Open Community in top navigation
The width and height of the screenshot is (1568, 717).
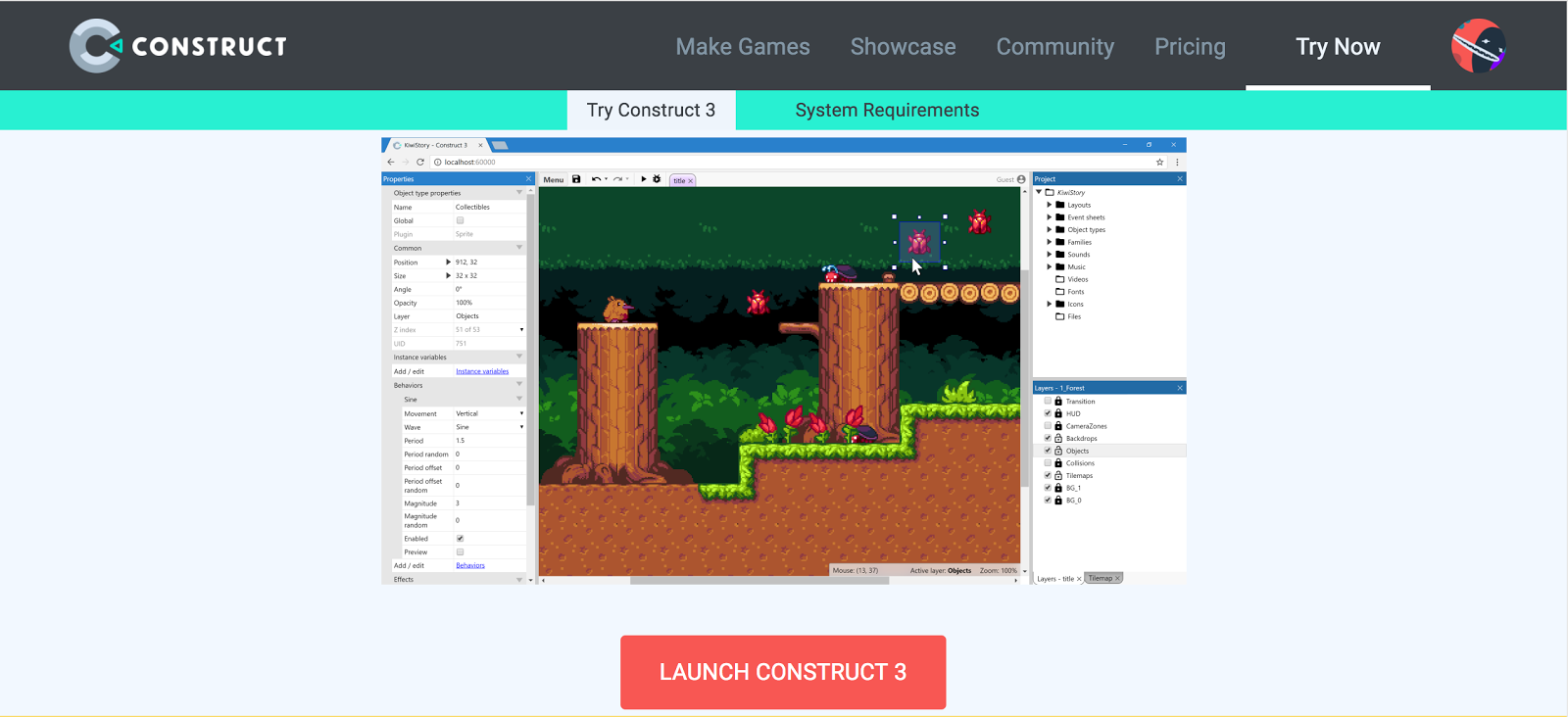point(1055,47)
